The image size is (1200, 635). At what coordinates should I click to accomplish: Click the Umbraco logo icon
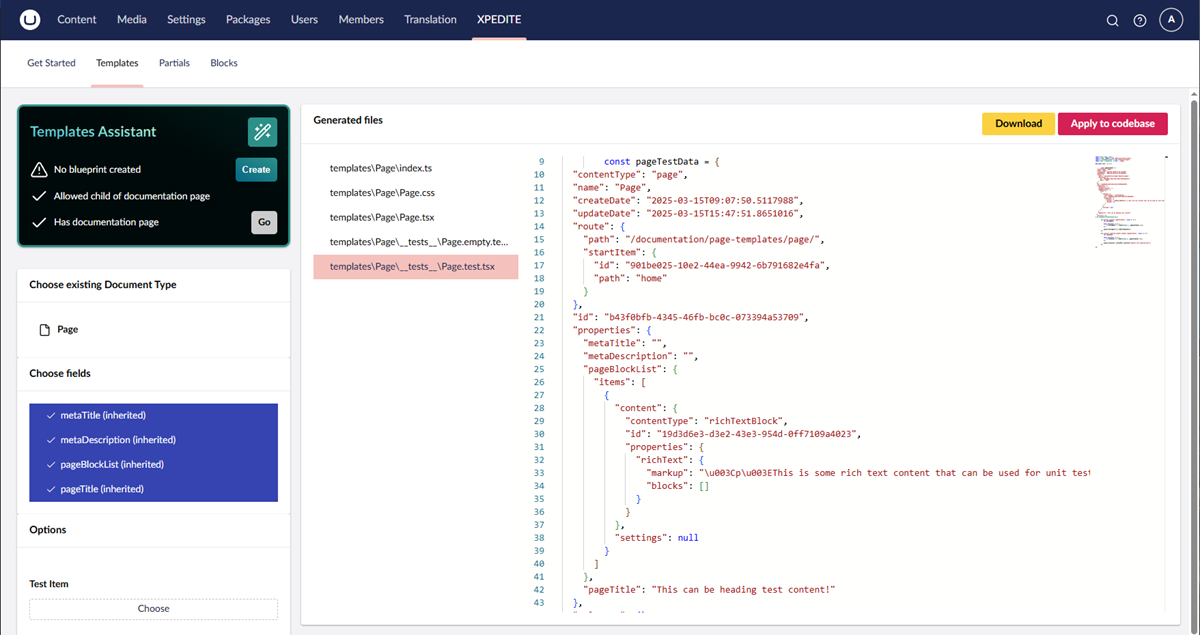(x=29, y=20)
